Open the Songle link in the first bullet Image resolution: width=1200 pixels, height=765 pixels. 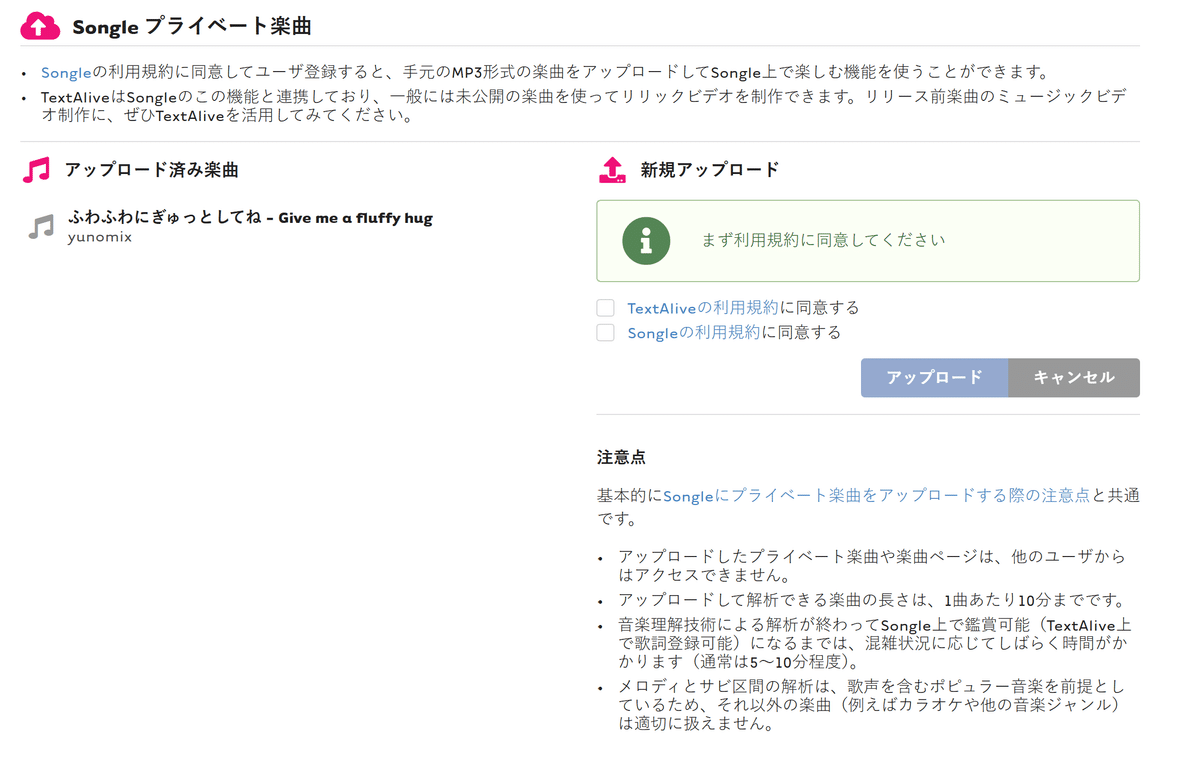(x=66, y=70)
